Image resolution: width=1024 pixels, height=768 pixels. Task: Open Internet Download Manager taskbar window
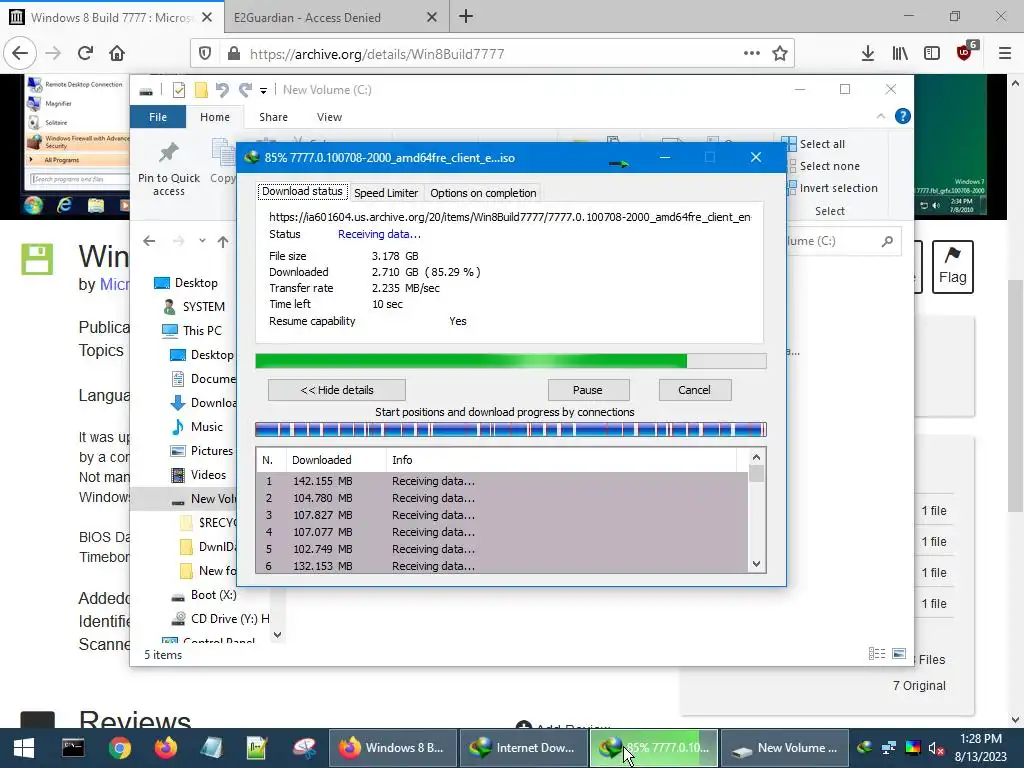(524, 748)
